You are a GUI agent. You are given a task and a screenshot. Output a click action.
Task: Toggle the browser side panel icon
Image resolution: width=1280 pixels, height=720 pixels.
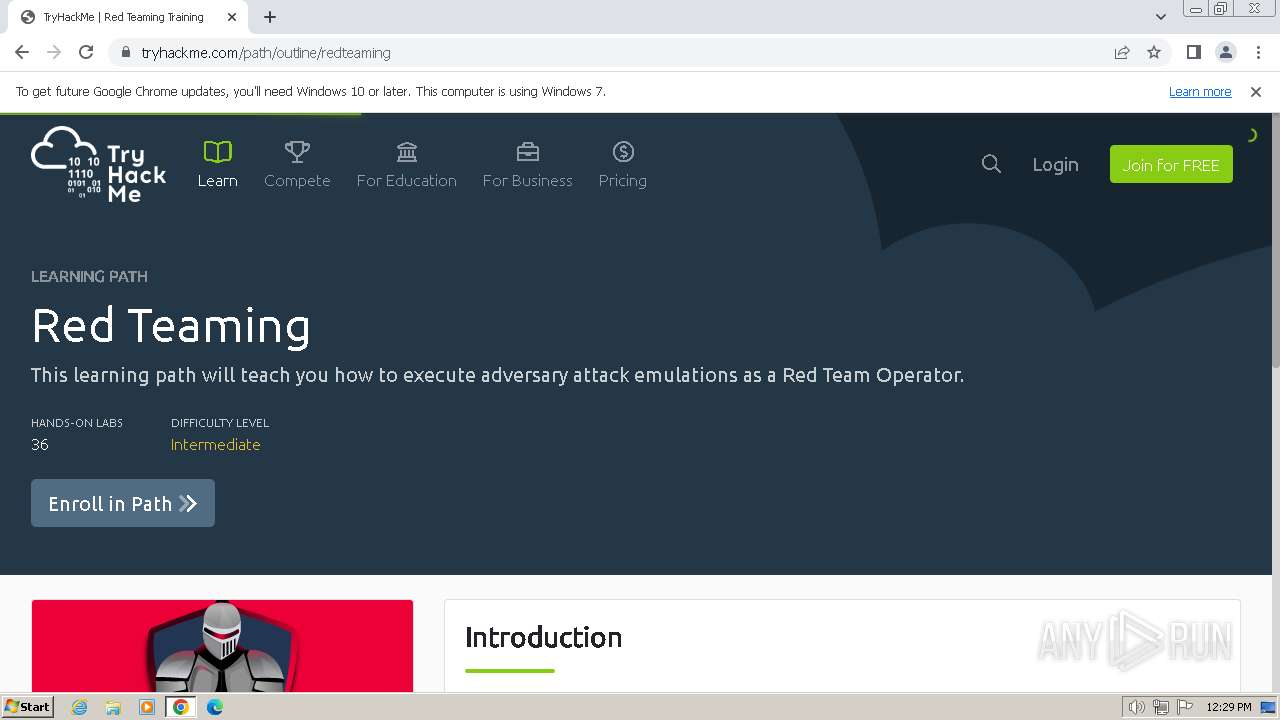pos(1193,52)
